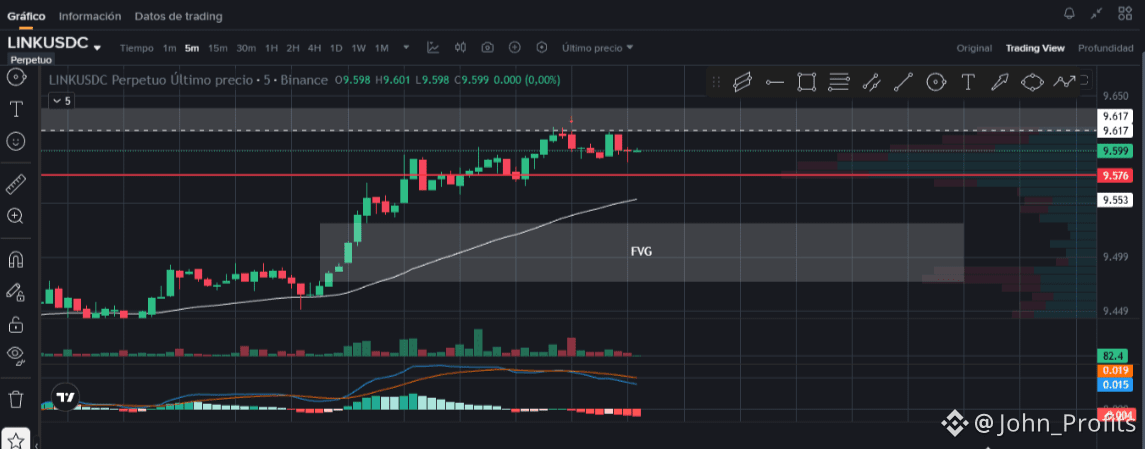Click the TradingView logo on chart

(66, 397)
